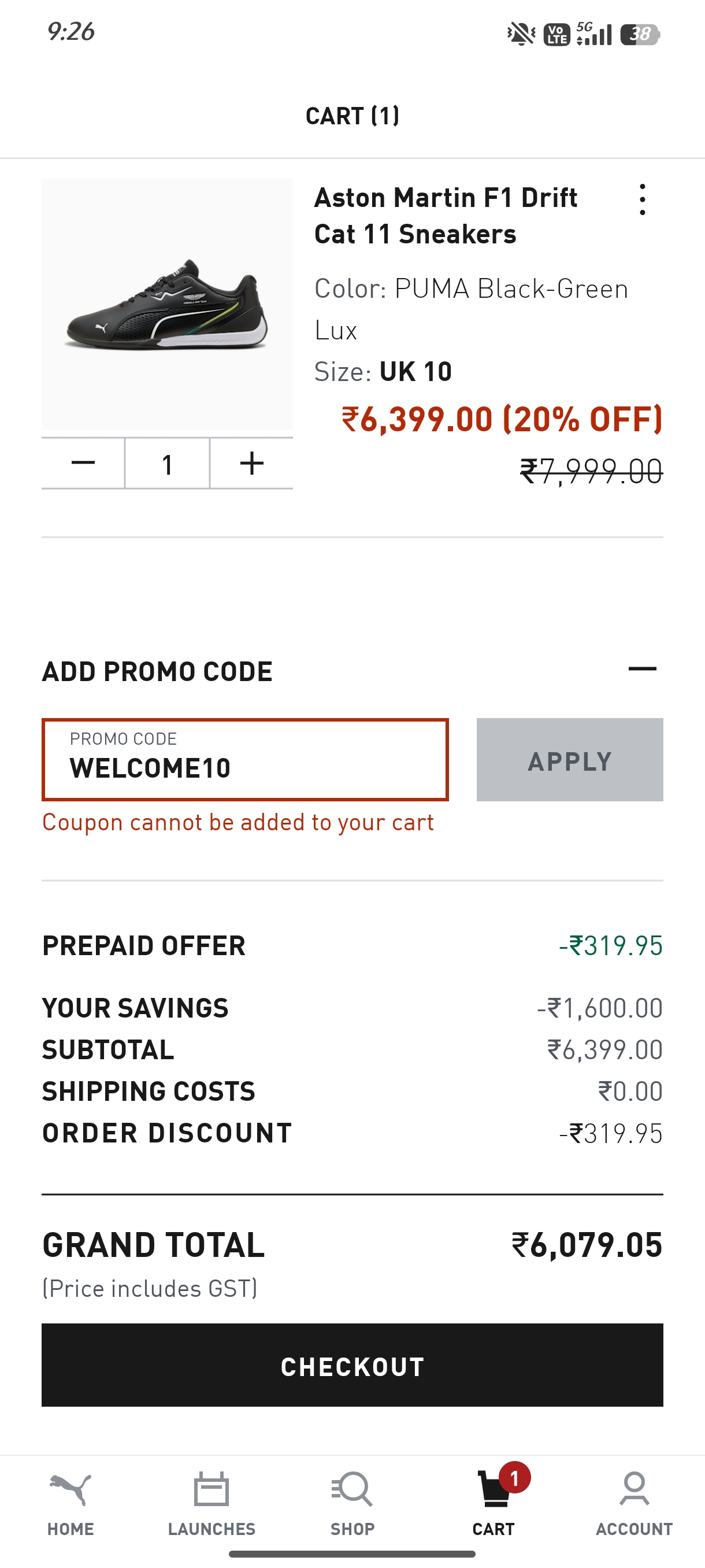705x1568 pixels.
Task: Tap the VoLTE status icon
Action: [x=556, y=34]
